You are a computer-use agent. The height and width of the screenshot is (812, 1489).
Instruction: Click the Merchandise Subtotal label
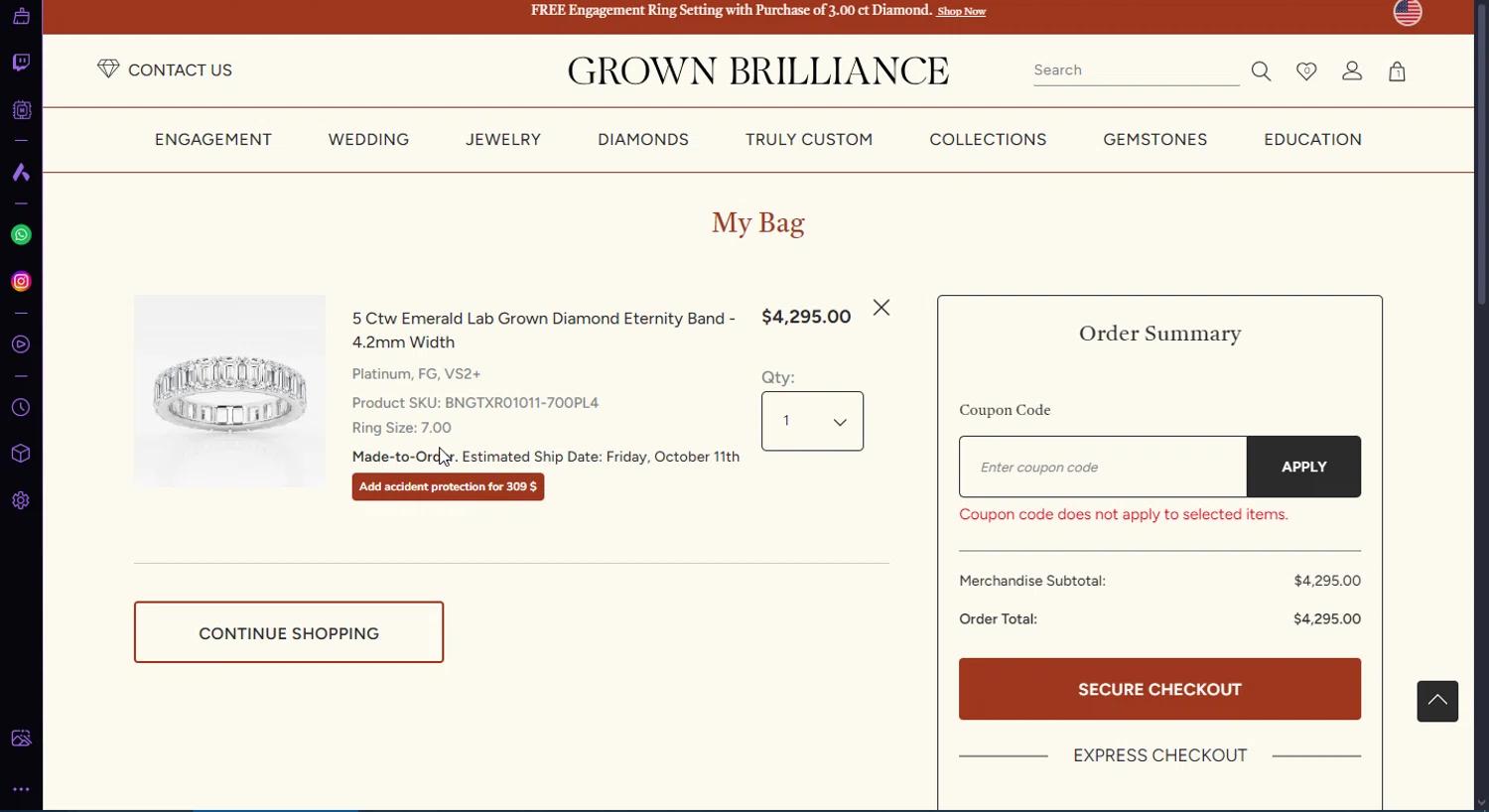[x=1032, y=581]
